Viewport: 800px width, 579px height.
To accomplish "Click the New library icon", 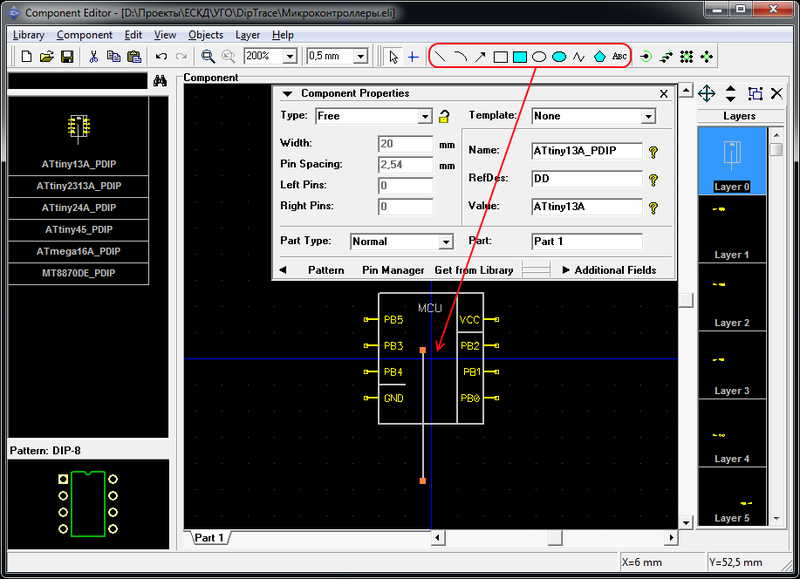I will (x=27, y=56).
